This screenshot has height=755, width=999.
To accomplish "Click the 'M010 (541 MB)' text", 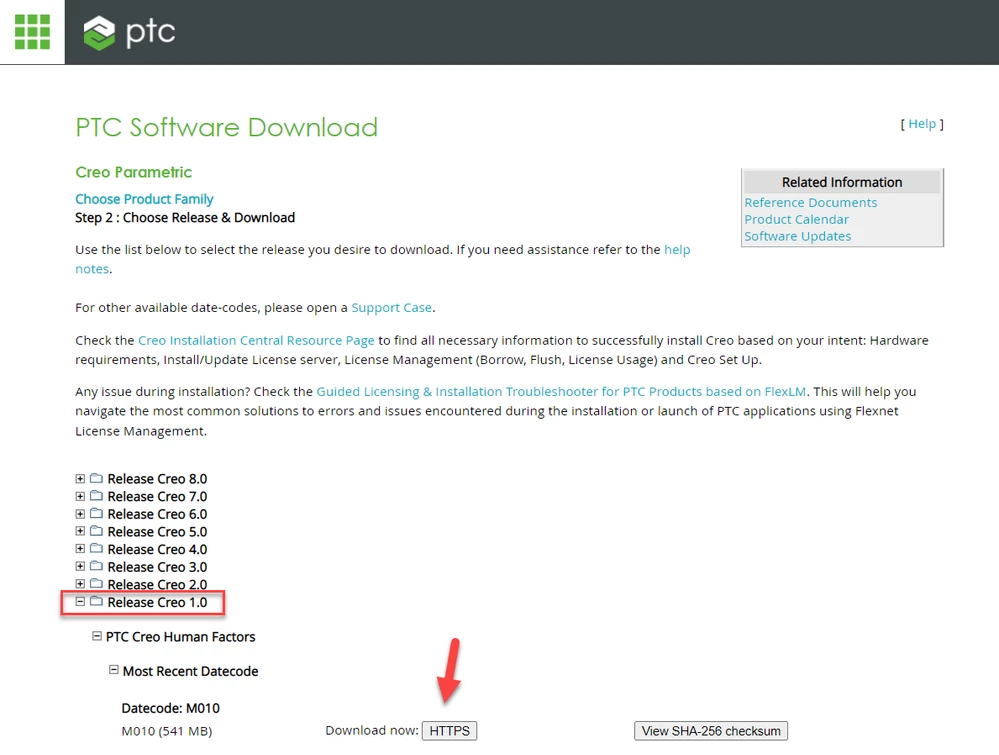I will [167, 731].
